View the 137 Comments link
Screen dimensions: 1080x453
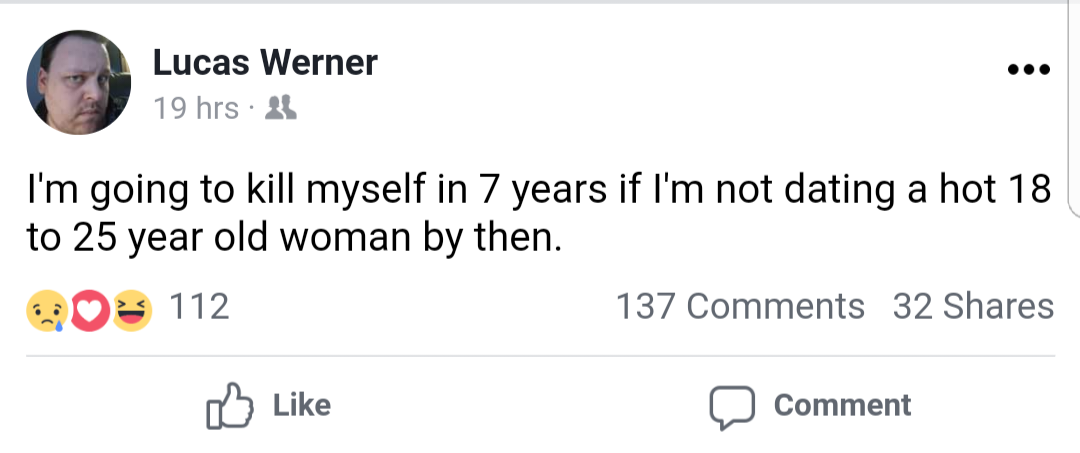pos(740,307)
